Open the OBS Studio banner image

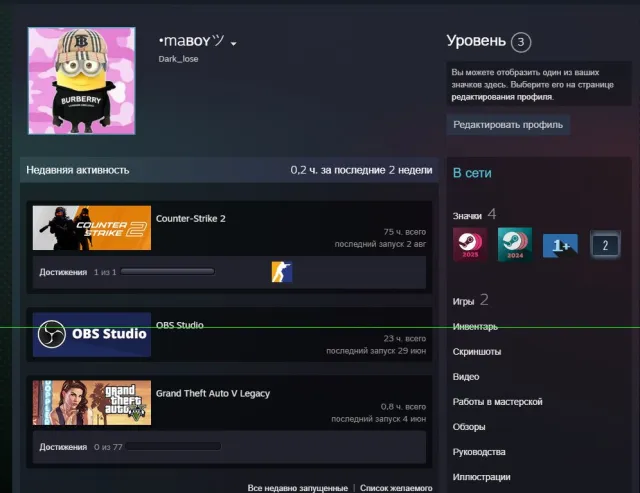[92, 335]
